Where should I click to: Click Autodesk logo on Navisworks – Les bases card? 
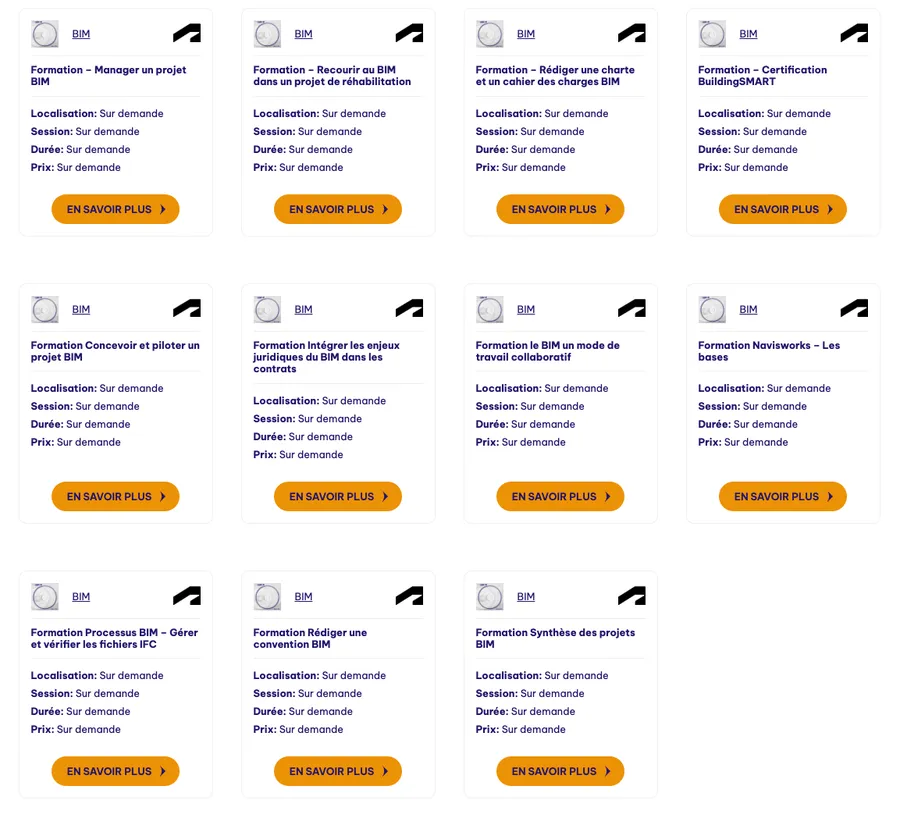tap(854, 309)
